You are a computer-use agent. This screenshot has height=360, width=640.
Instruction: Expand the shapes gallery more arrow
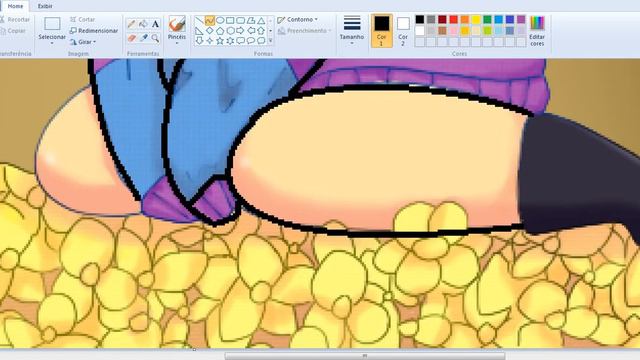pyautogui.click(x=270, y=40)
